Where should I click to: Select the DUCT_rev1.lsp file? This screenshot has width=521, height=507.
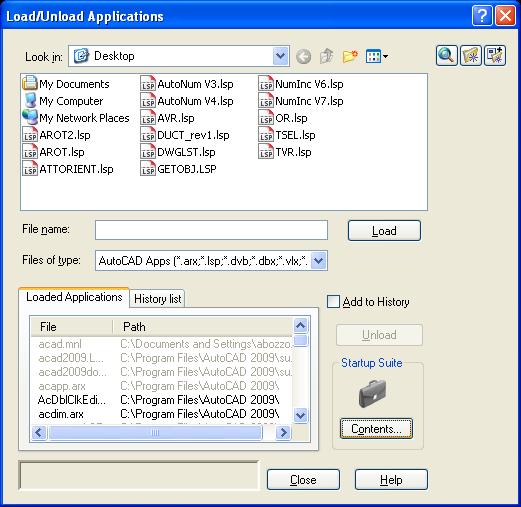[185, 135]
